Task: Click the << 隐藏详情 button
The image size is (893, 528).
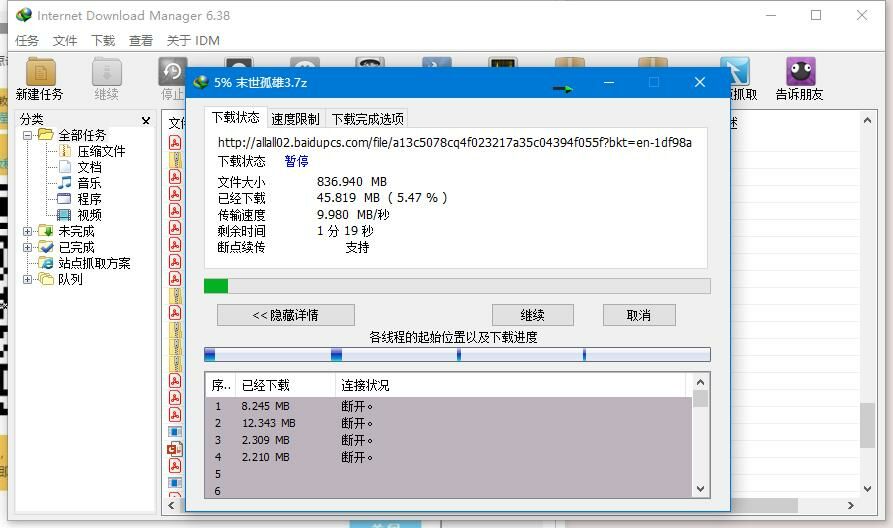Action: click(x=285, y=315)
